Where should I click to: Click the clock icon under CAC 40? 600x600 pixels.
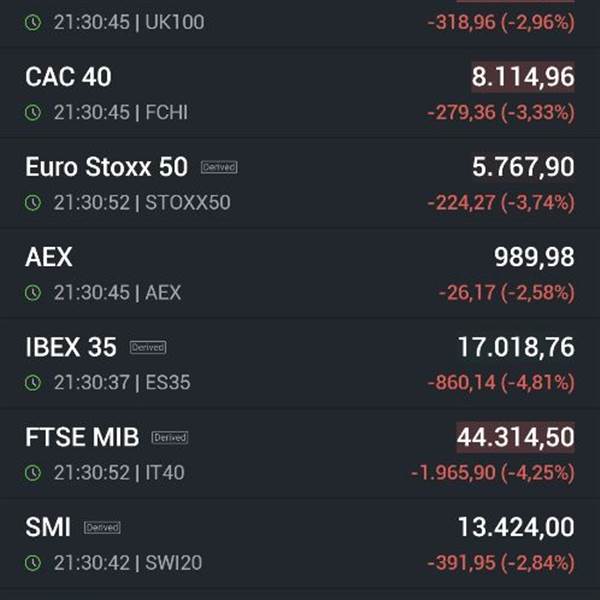point(33,113)
